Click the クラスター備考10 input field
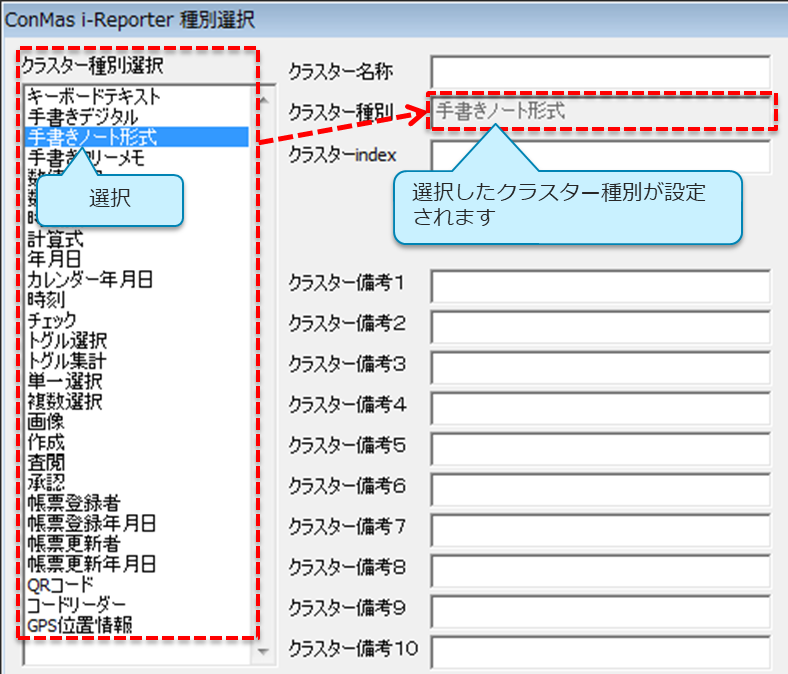 (x=600, y=652)
